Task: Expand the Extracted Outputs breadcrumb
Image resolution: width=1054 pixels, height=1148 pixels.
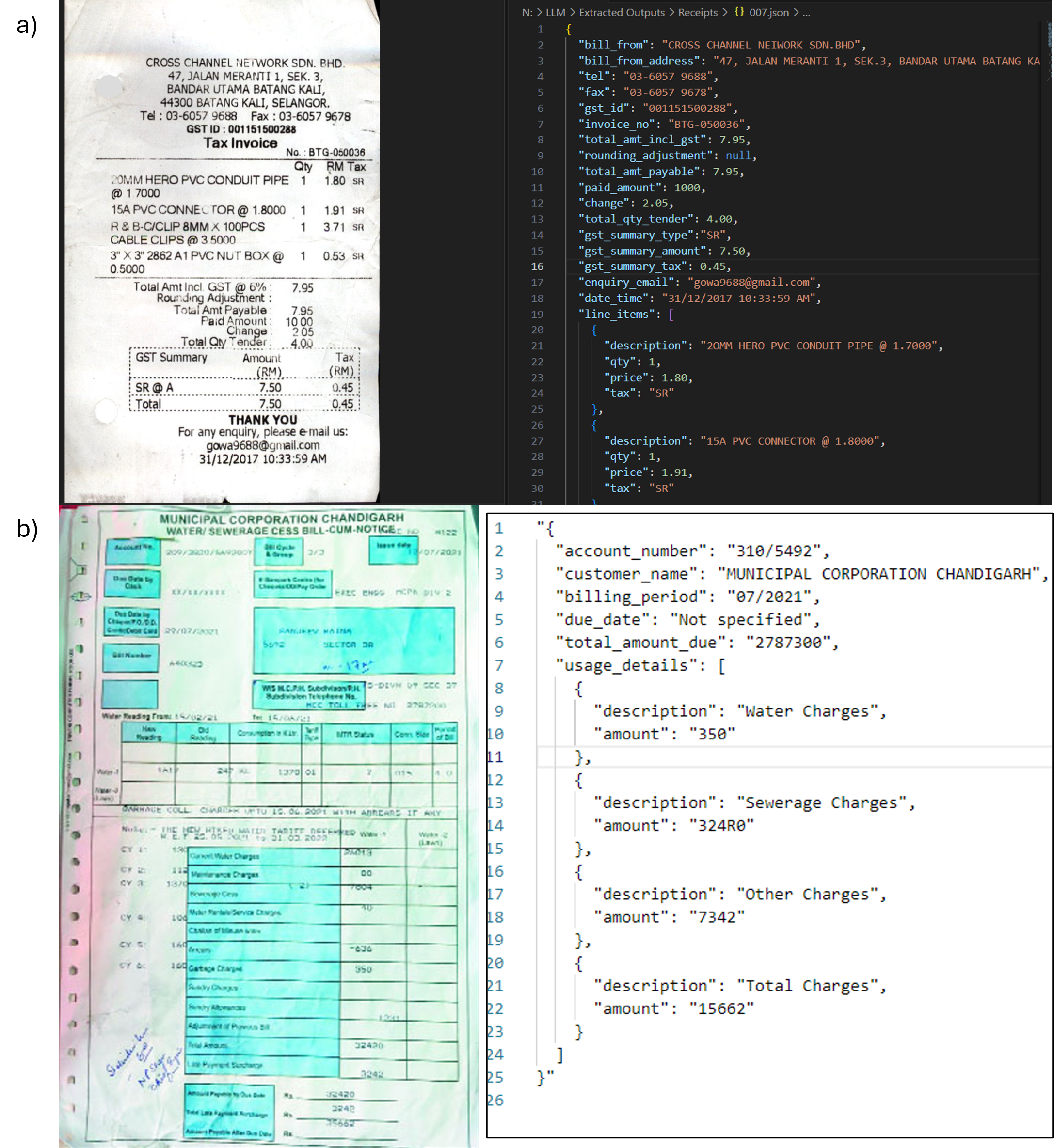Action: point(622,13)
